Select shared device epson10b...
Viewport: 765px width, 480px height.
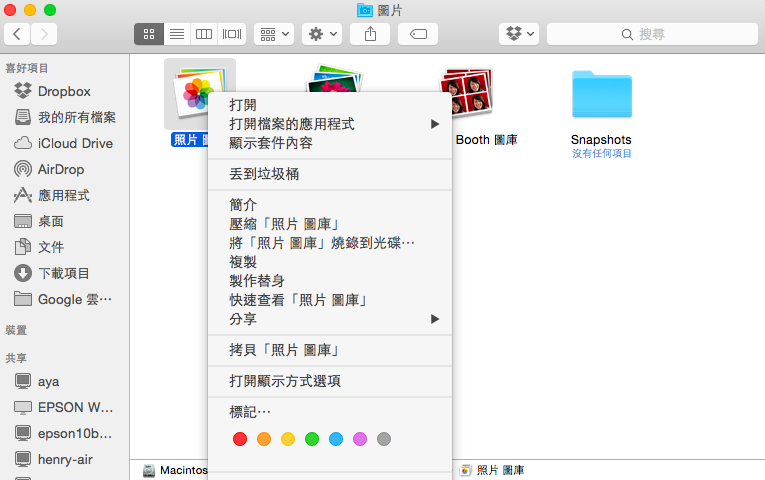(x=64, y=433)
